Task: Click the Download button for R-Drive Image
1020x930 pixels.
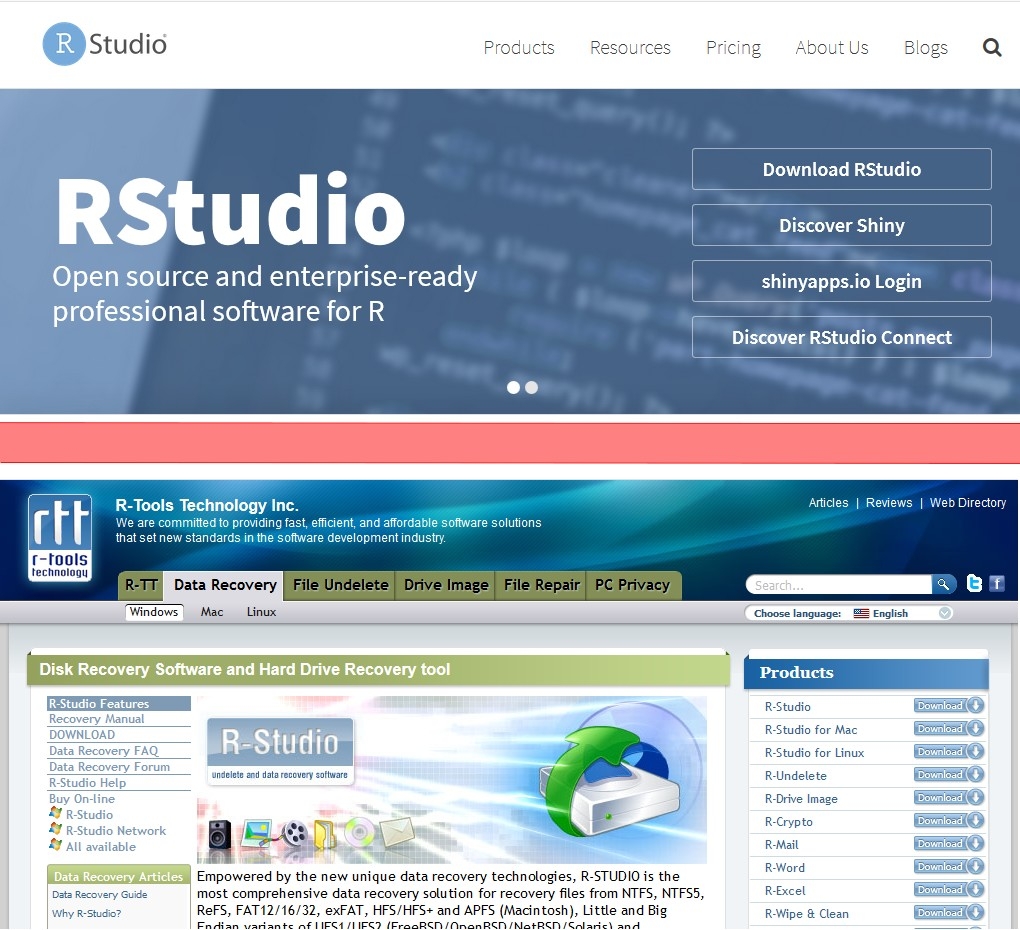Action: point(948,797)
